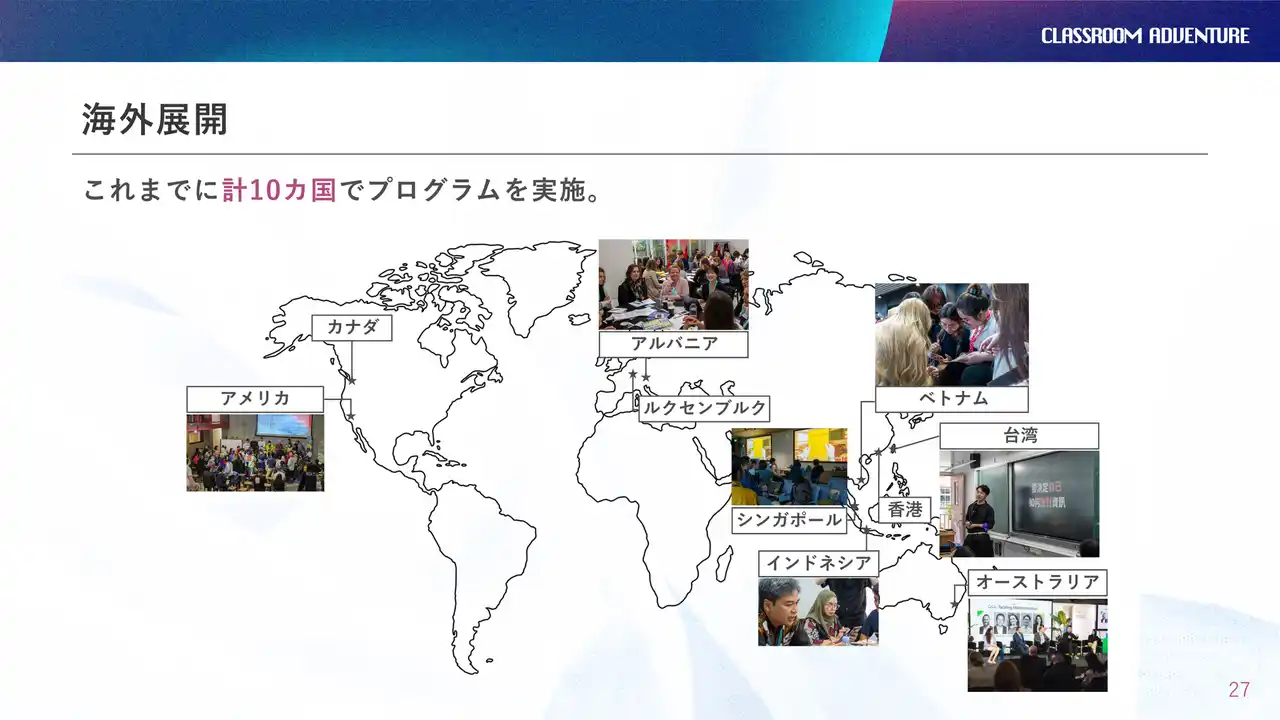
Task: Select the 香港 label
Action: click(x=905, y=510)
